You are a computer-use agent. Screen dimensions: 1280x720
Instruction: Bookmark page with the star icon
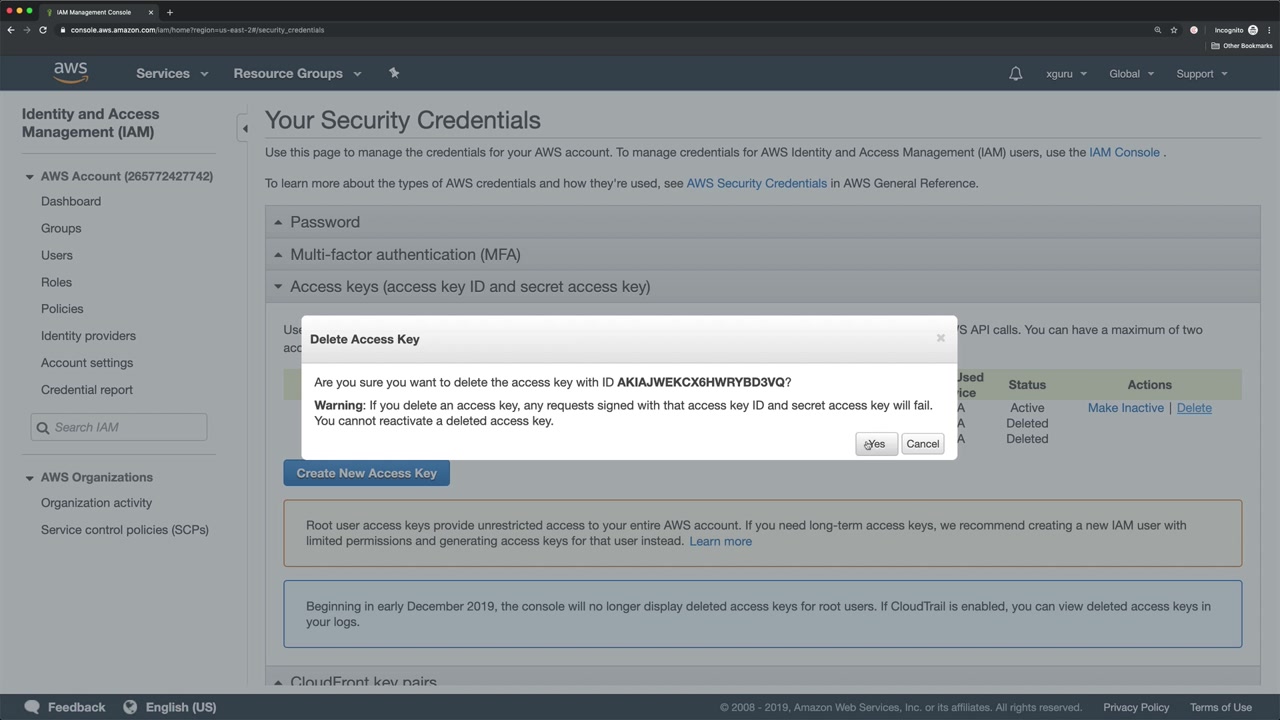click(x=1174, y=30)
